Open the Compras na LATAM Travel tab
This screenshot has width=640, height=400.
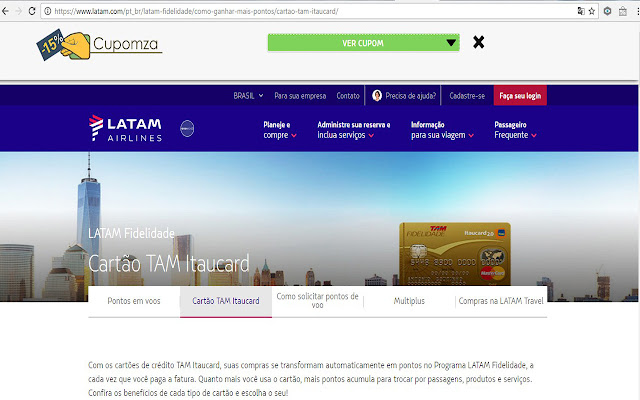(501, 301)
